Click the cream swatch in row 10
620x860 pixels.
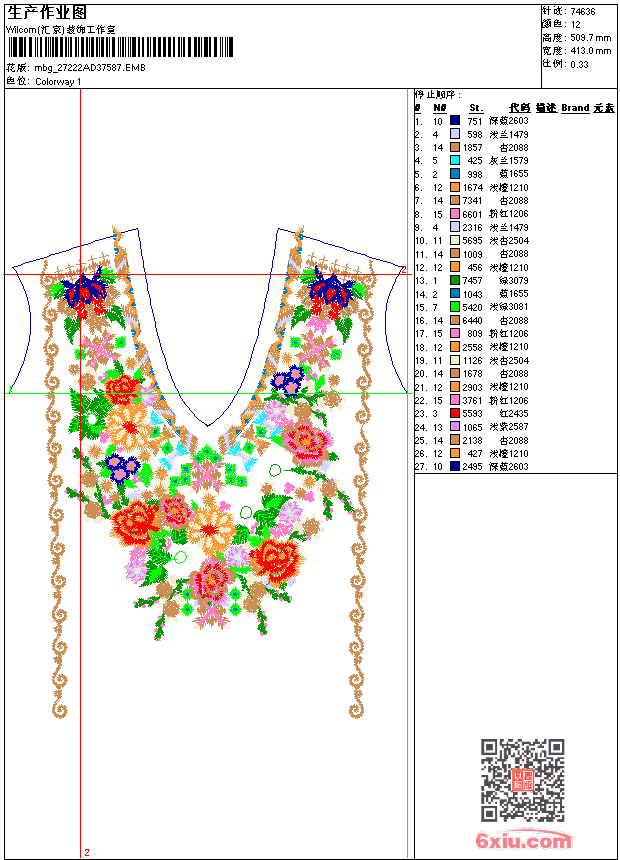click(455, 240)
